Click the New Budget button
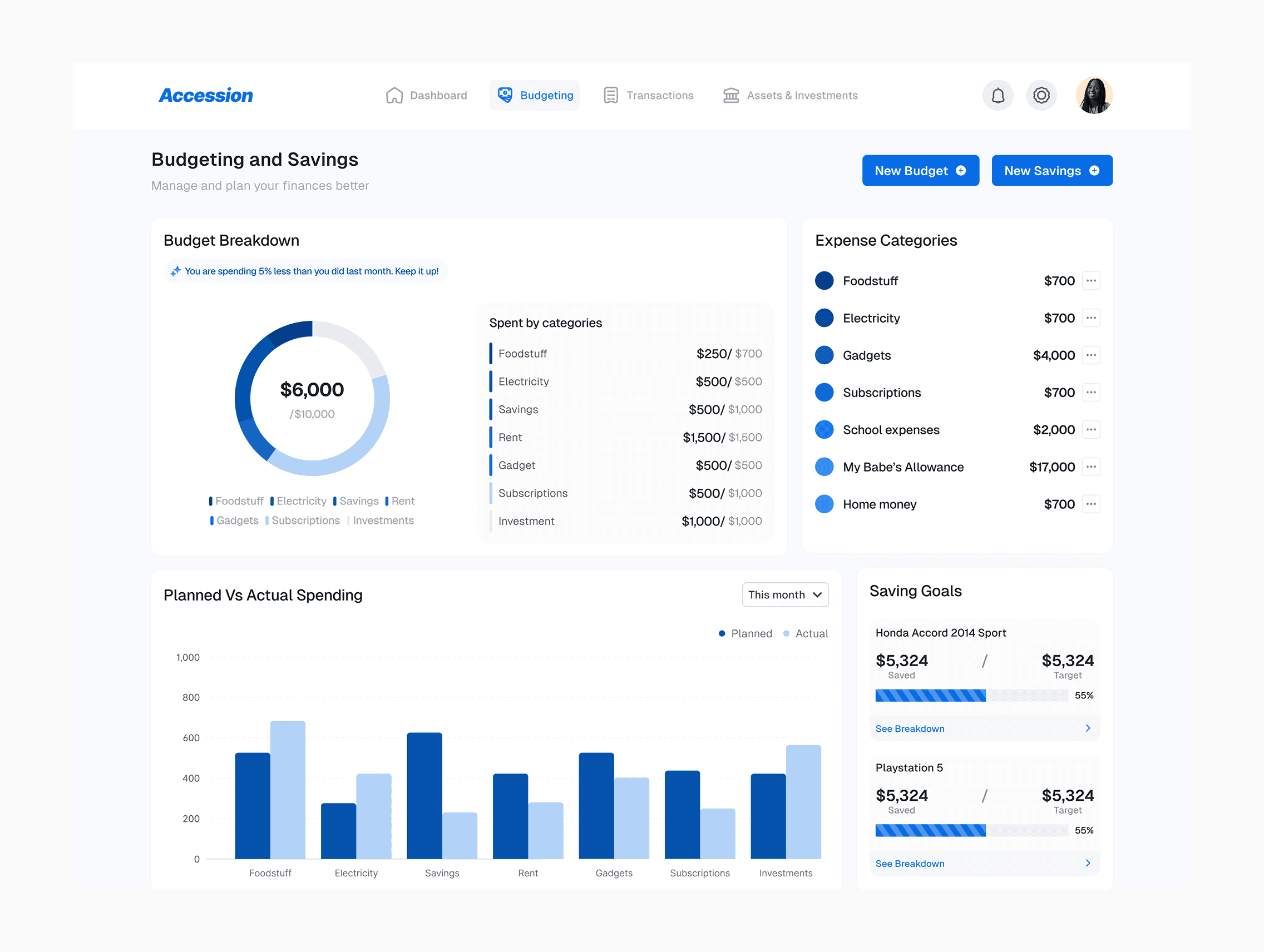The width and height of the screenshot is (1264, 952). click(920, 171)
